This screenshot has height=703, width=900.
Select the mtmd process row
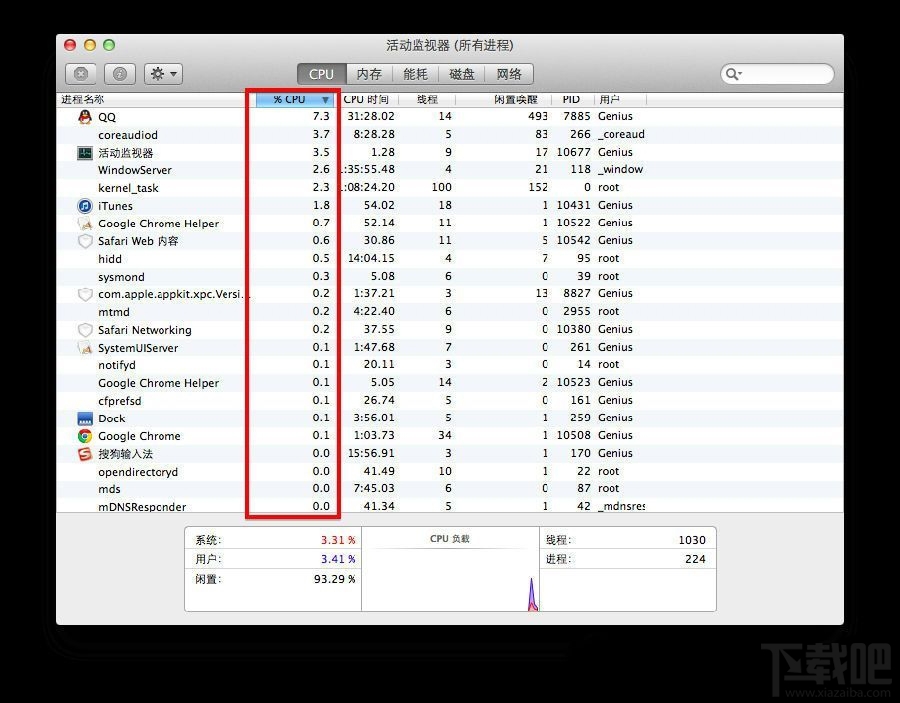pos(450,312)
